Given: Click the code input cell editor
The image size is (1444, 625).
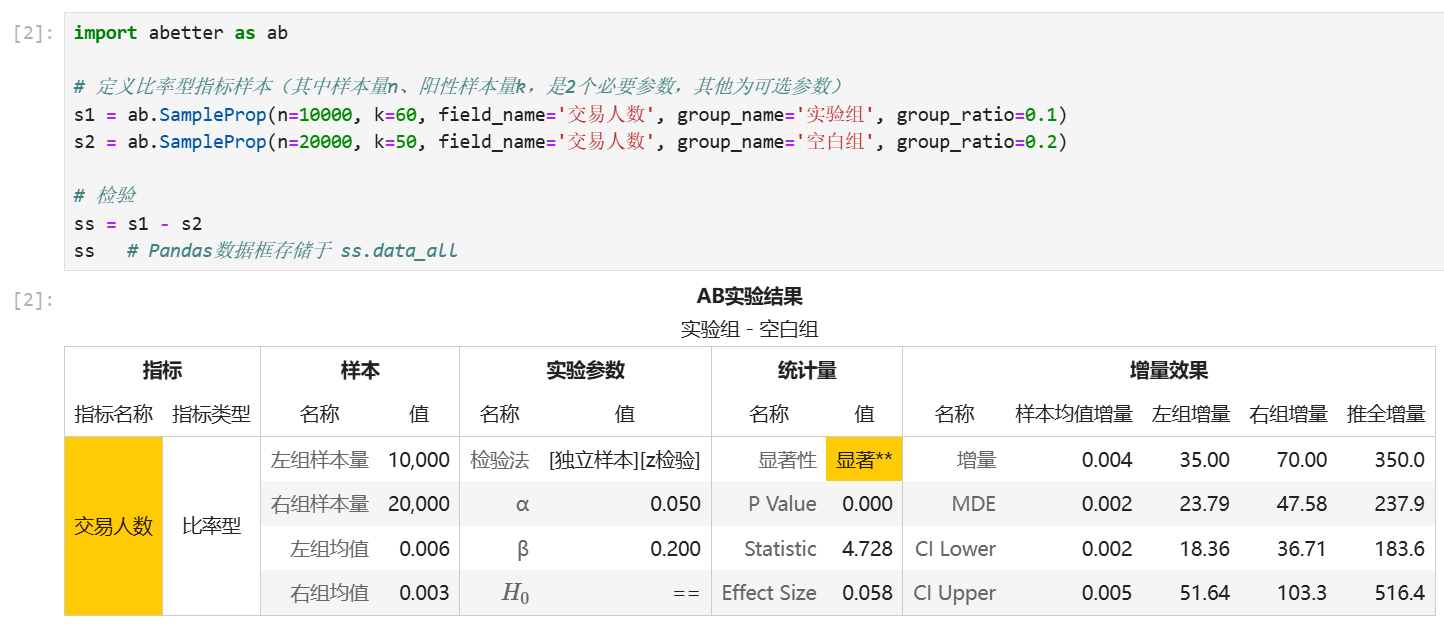Looking at the screenshot, I should click(x=753, y=141).
